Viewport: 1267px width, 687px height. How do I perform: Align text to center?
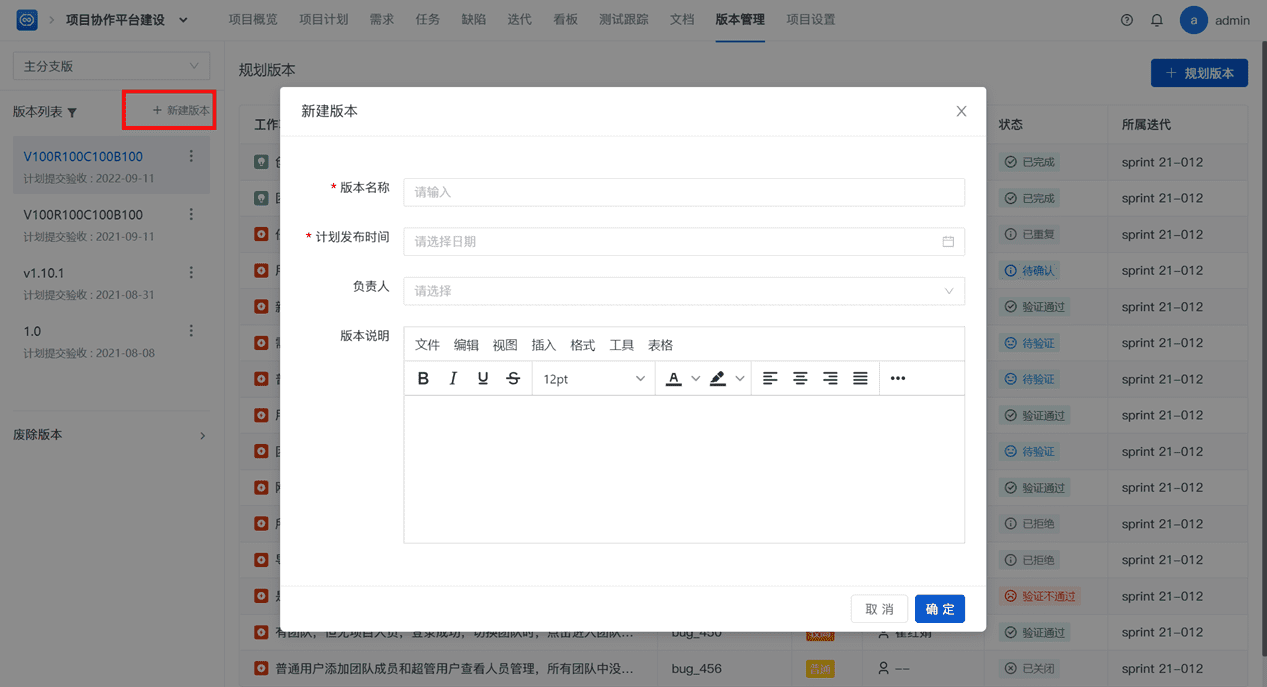800,379
